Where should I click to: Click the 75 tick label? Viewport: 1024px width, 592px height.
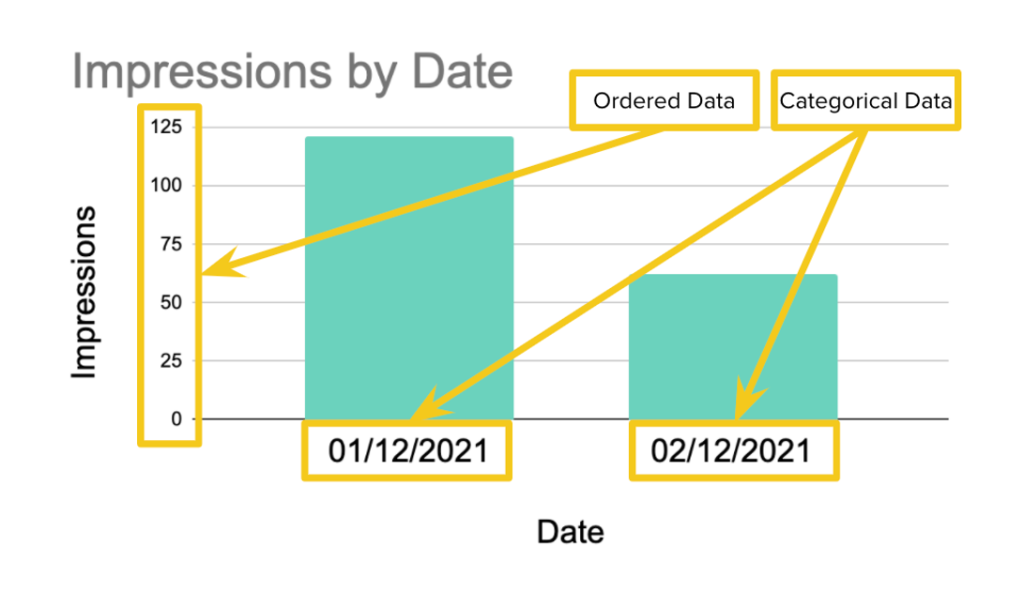click(x=170, y=244)
